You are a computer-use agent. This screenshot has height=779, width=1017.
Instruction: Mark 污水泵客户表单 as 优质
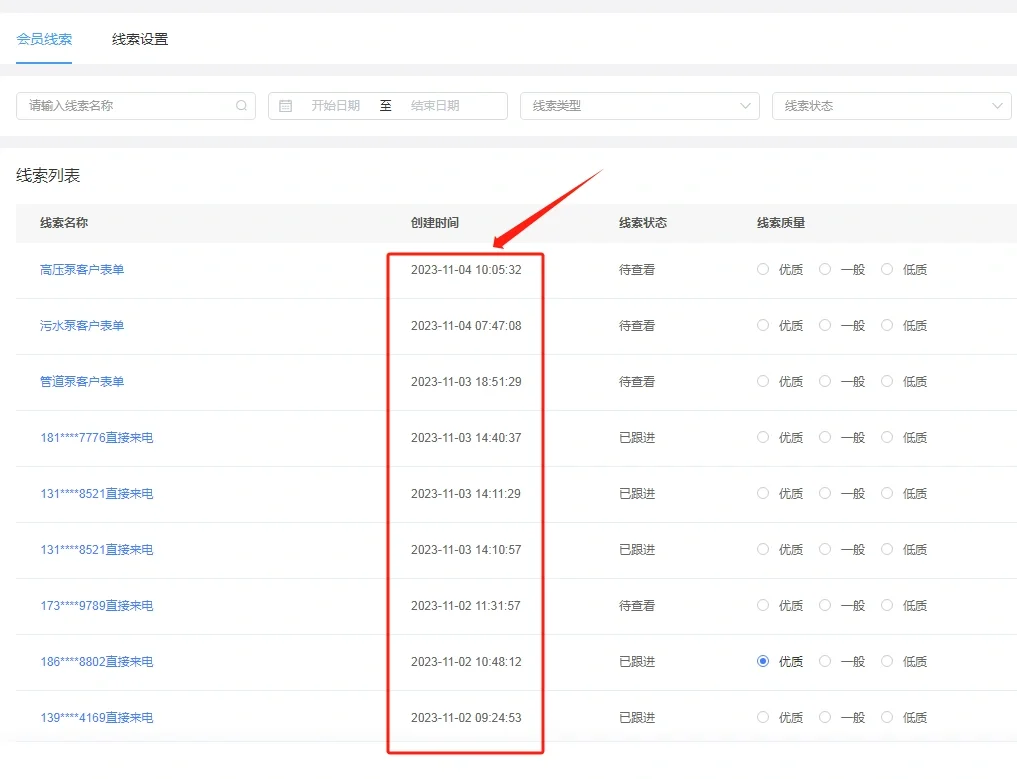click(763, 325)
